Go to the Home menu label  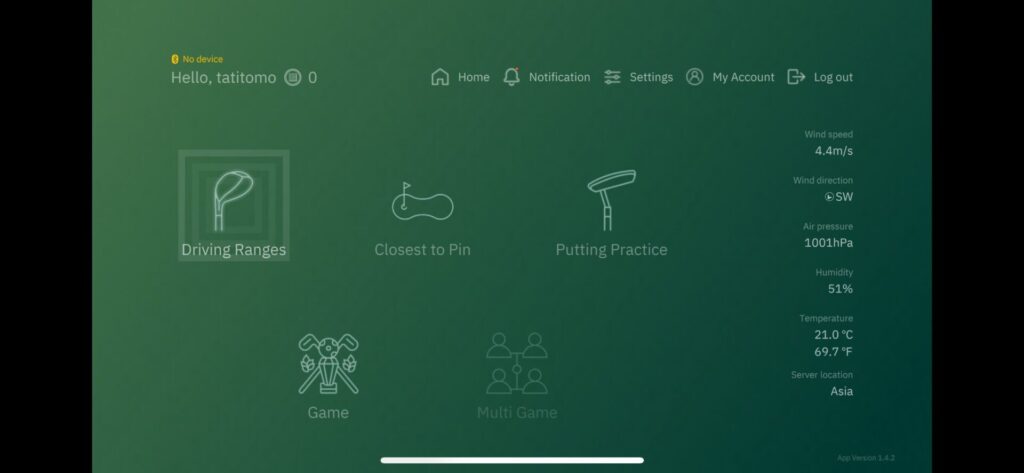(x=473, y=77)
